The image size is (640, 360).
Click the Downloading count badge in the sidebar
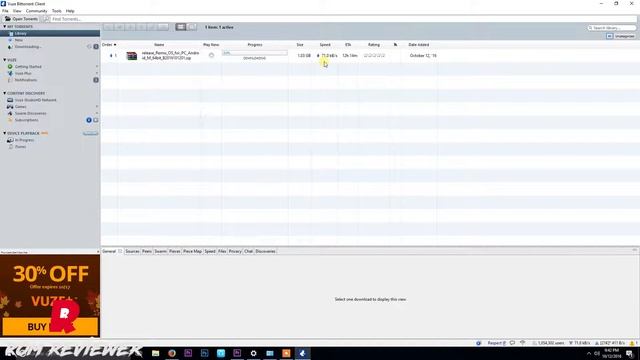tap(96, 47)
